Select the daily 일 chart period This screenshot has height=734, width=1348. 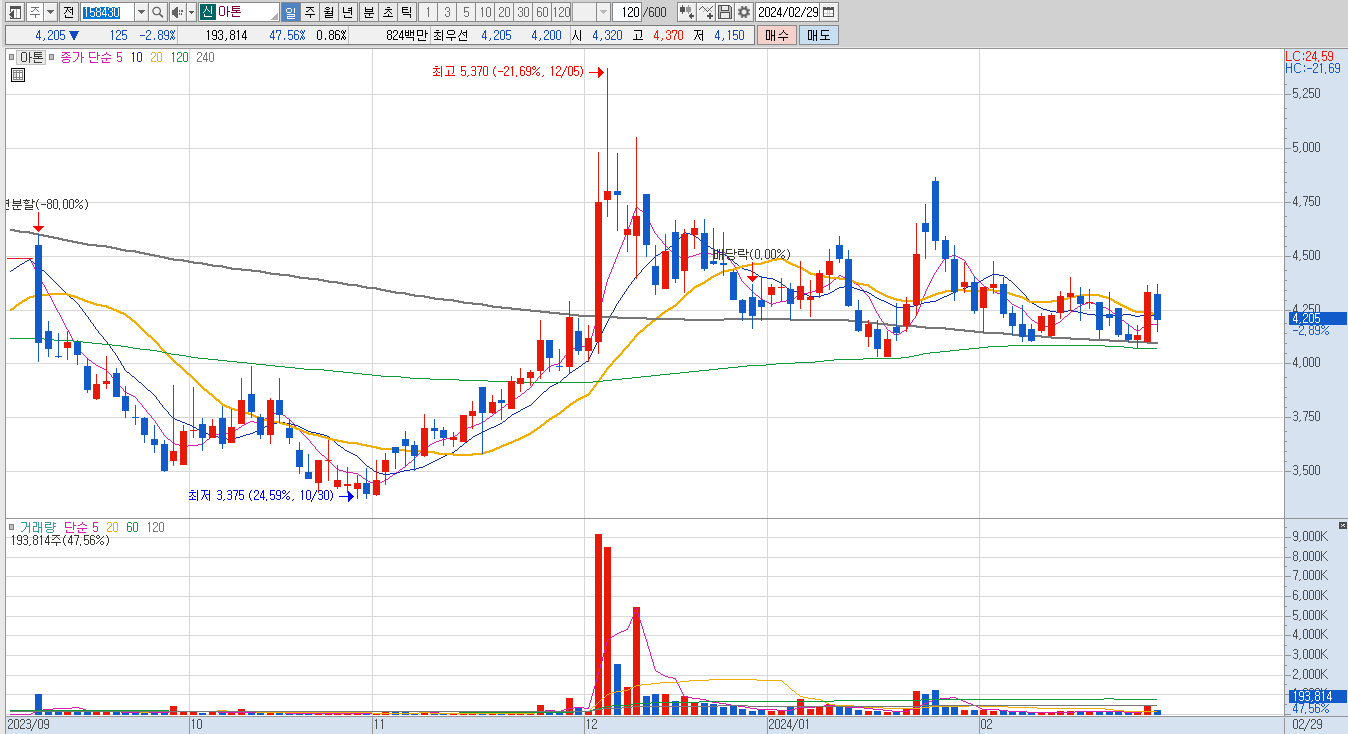tap(290, 12)
